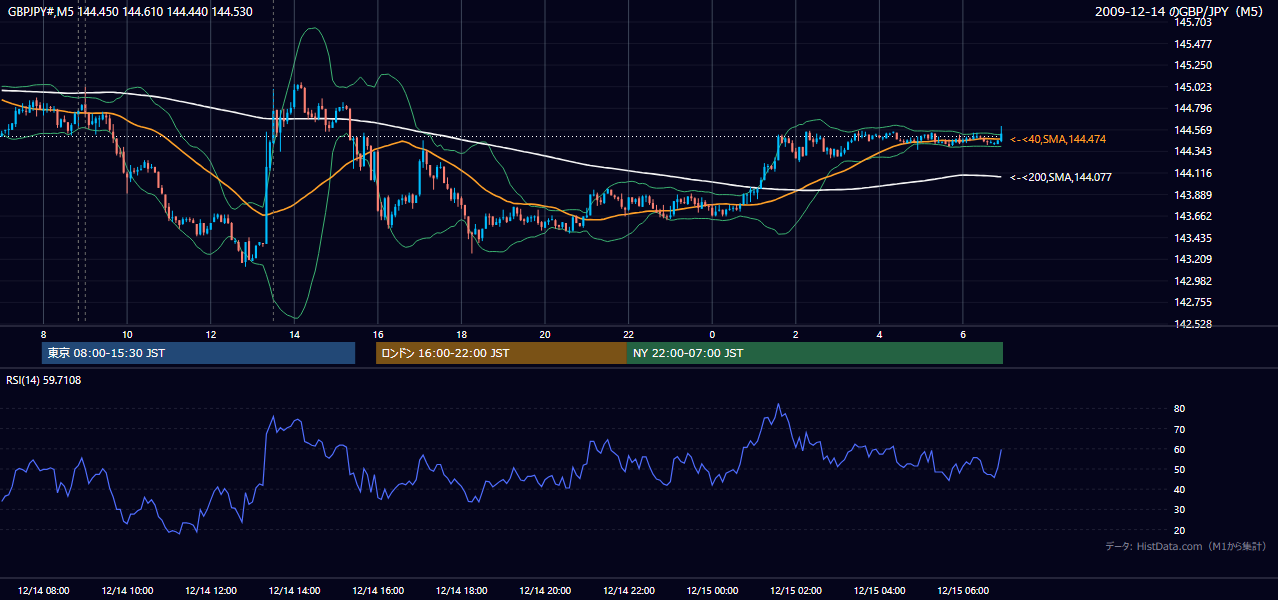Click the 143.889 price axis label
This screenshot has width=1278, height=600.
1191,194
